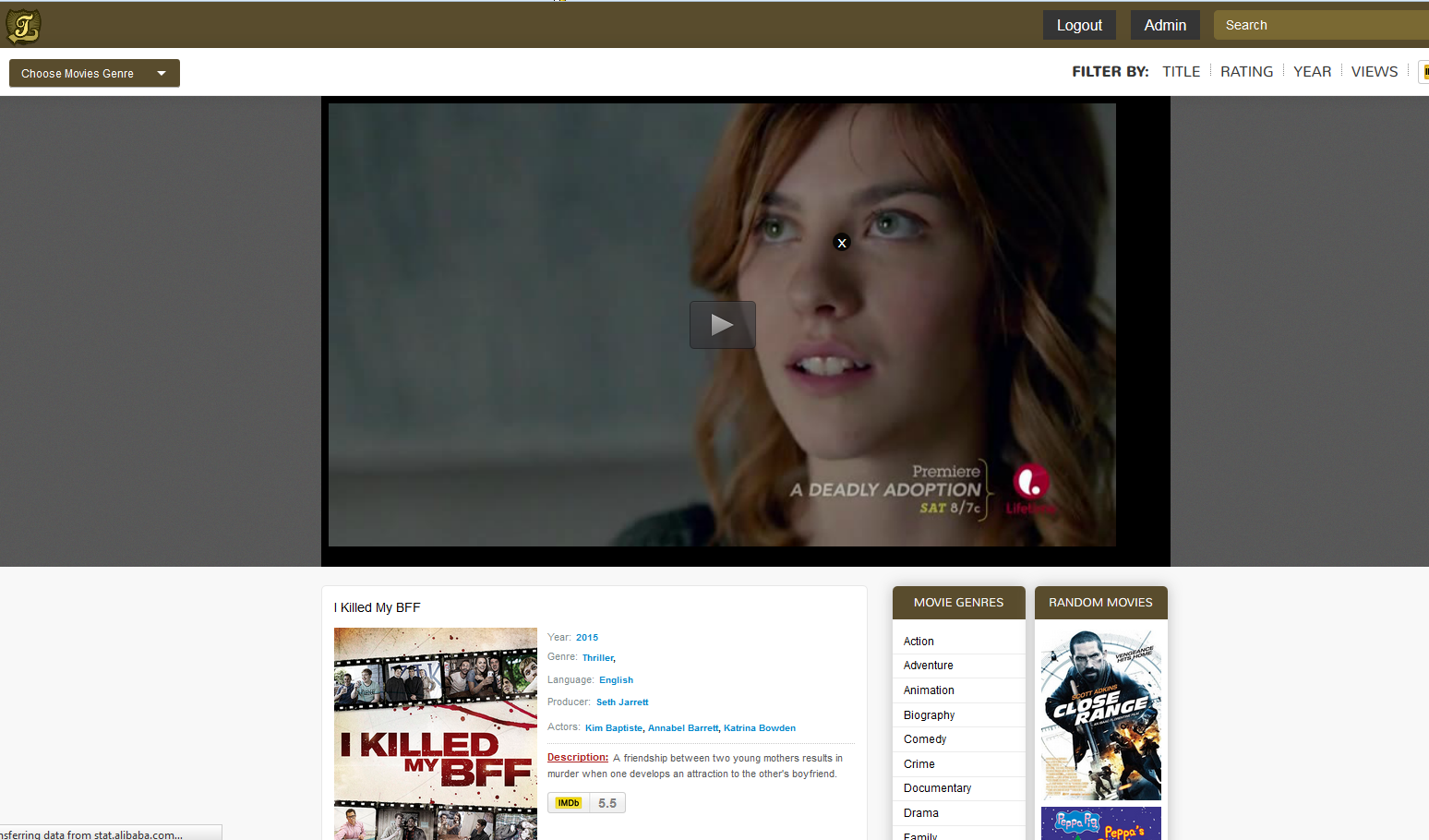Close the video overlay with X

(x=841, y=243)
